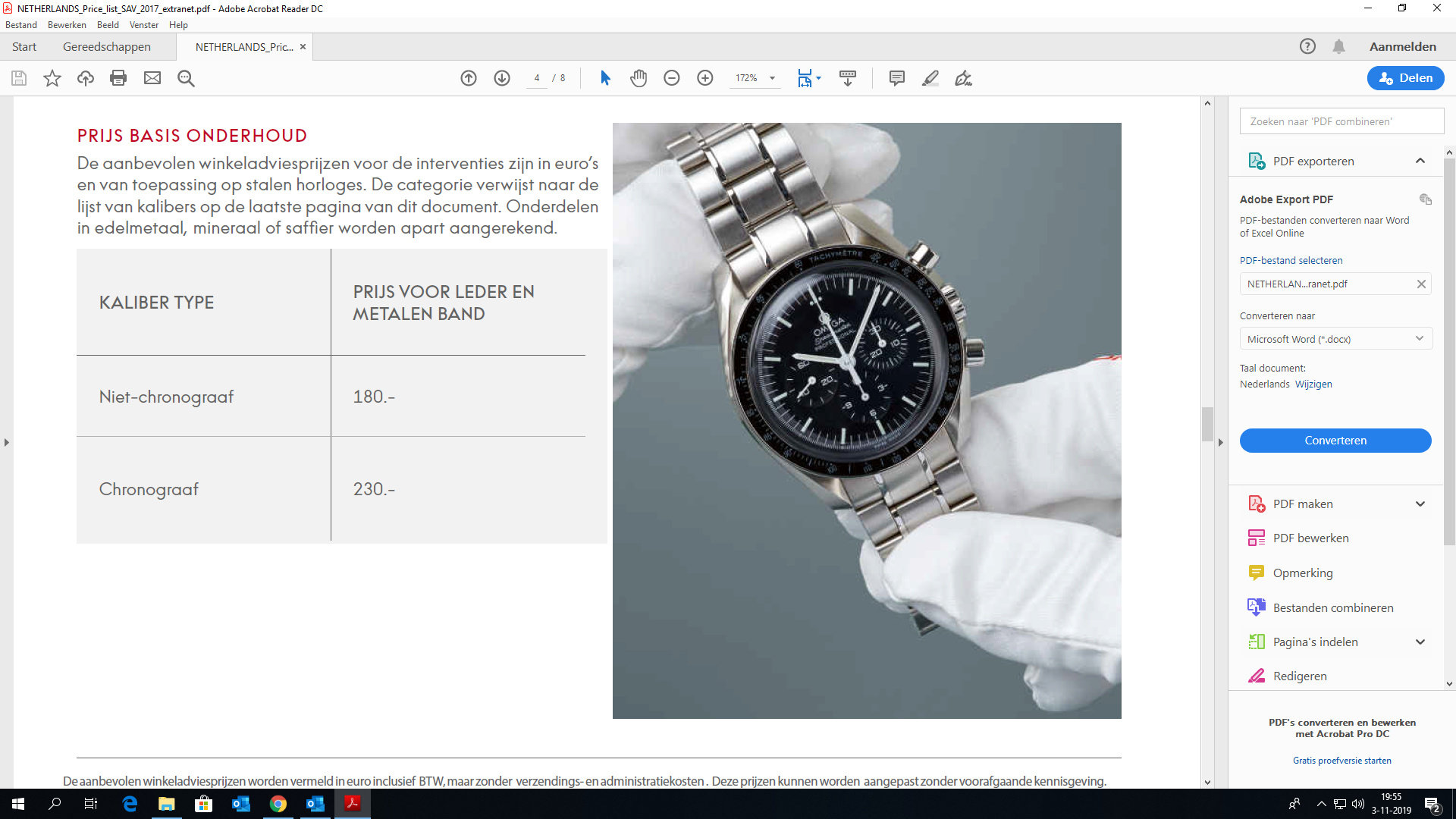Click the document scroll down arrow
This screenshot has width=1456, height=819.
1207,782
